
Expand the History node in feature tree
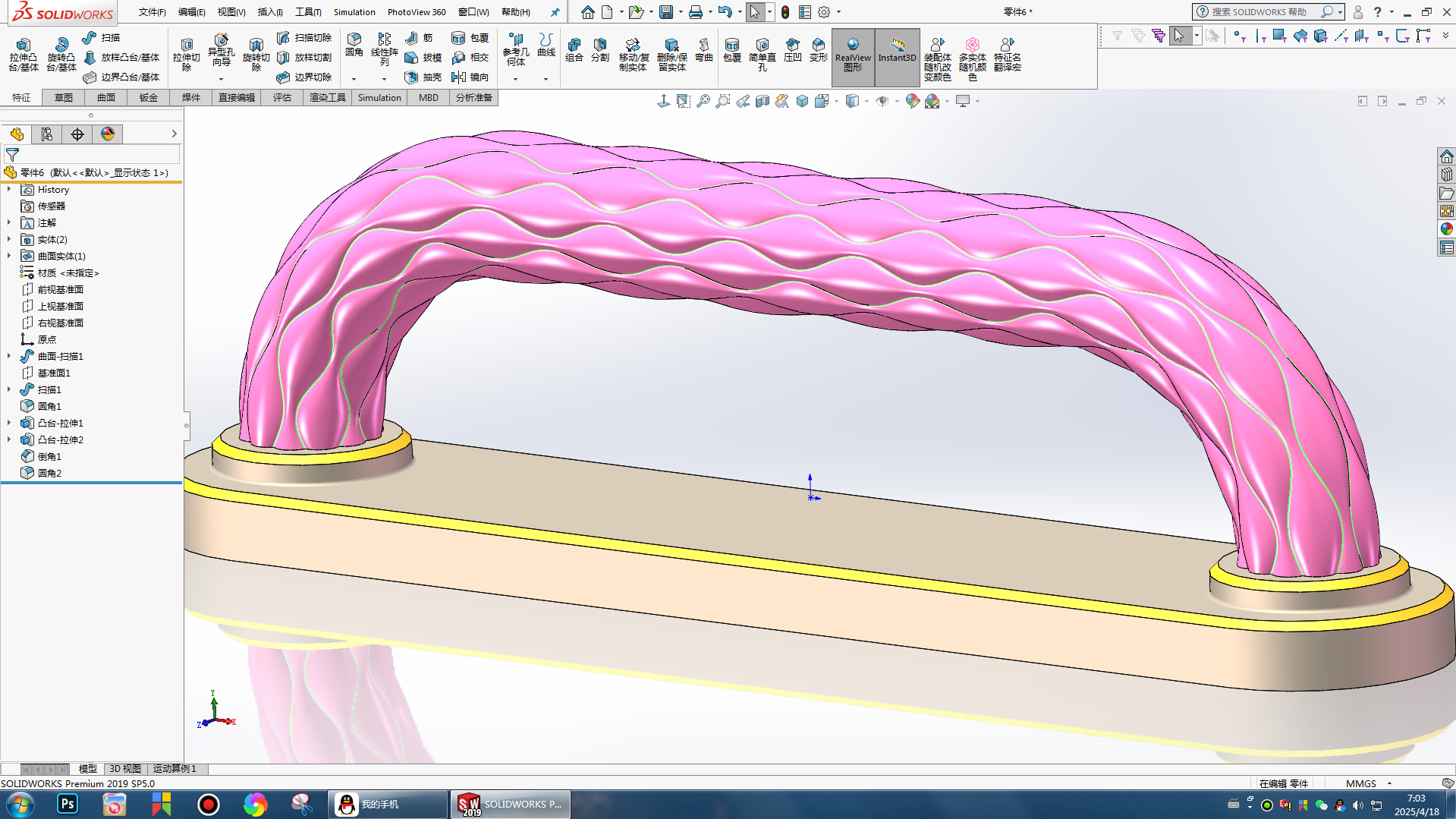click(9, 189)
